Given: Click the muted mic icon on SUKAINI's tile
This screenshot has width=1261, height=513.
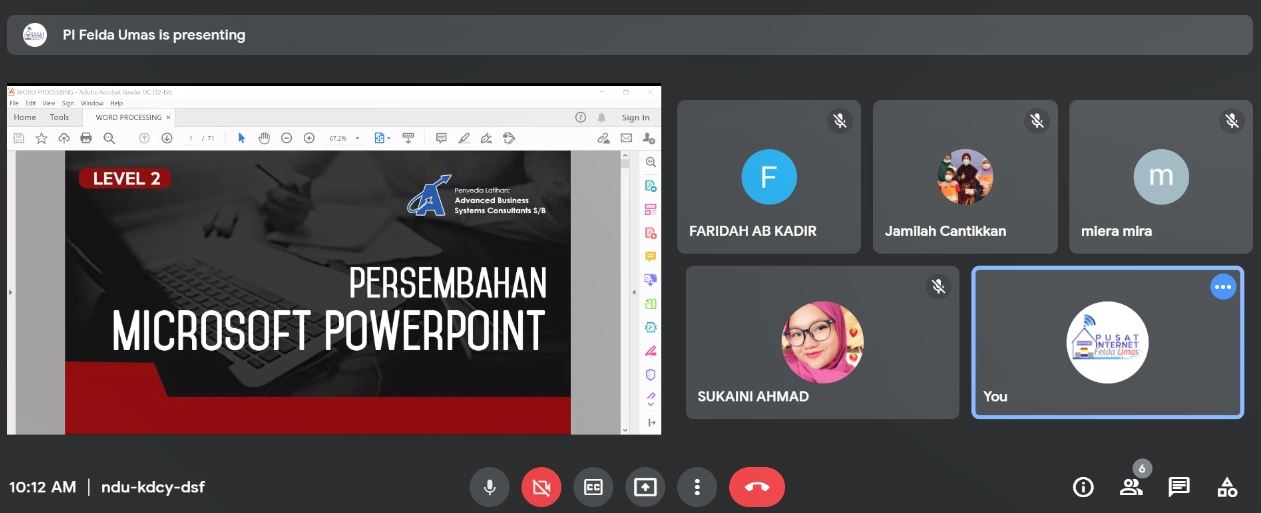Looking at the screenshot, I should click(x=938, y=287).
